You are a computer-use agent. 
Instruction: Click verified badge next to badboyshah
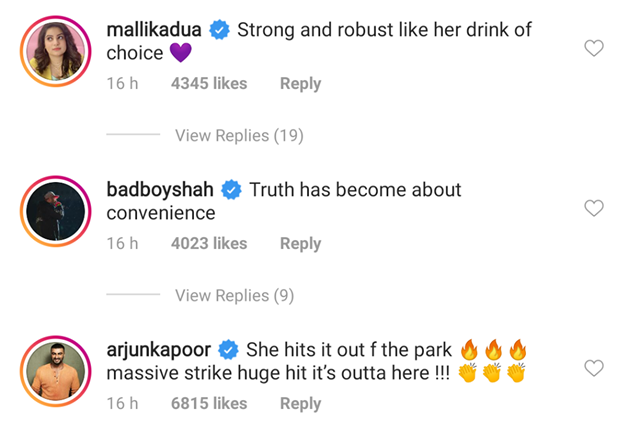click(x=231, y=190)
